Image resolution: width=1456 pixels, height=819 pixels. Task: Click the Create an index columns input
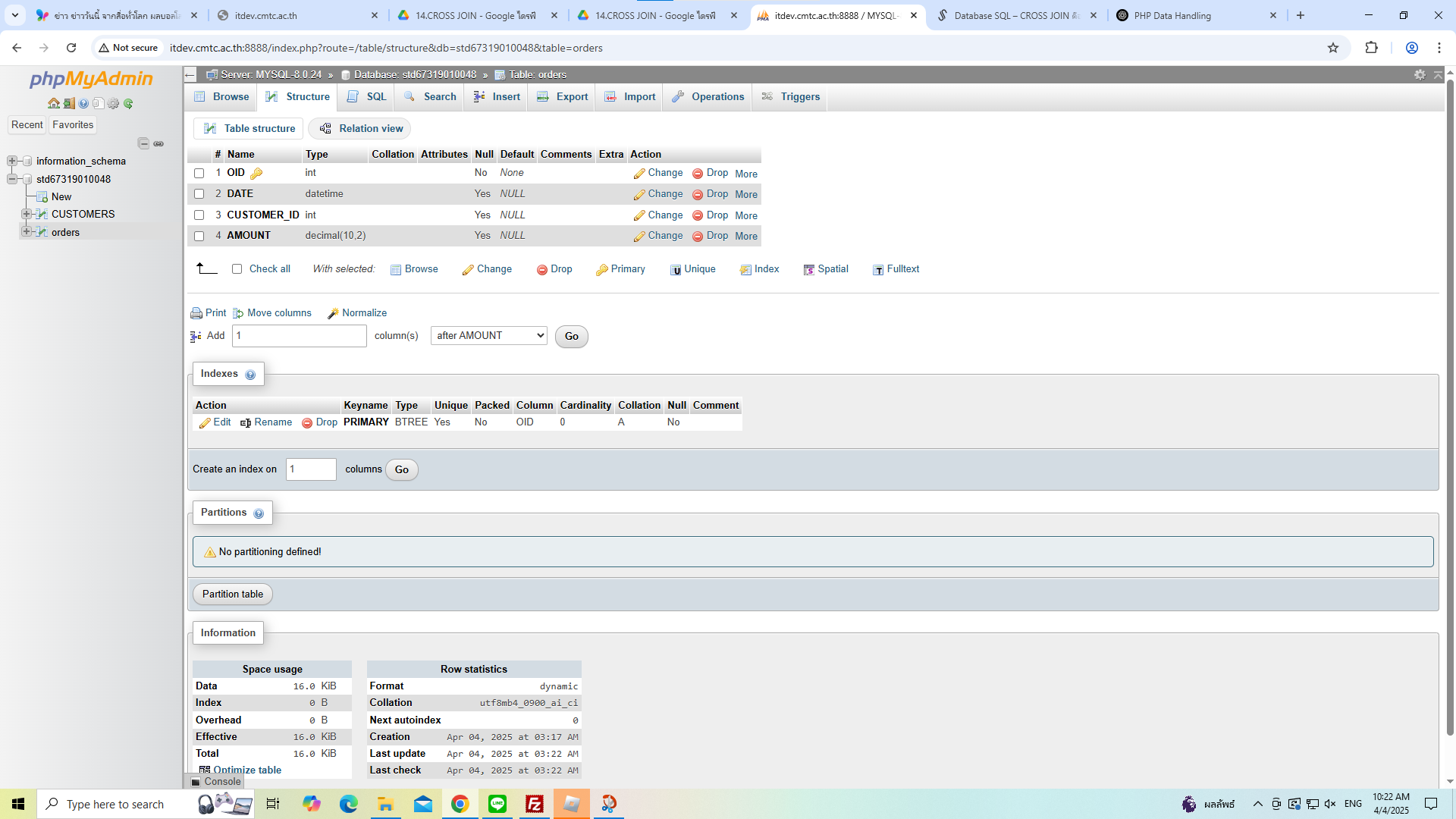pos(311,469)
